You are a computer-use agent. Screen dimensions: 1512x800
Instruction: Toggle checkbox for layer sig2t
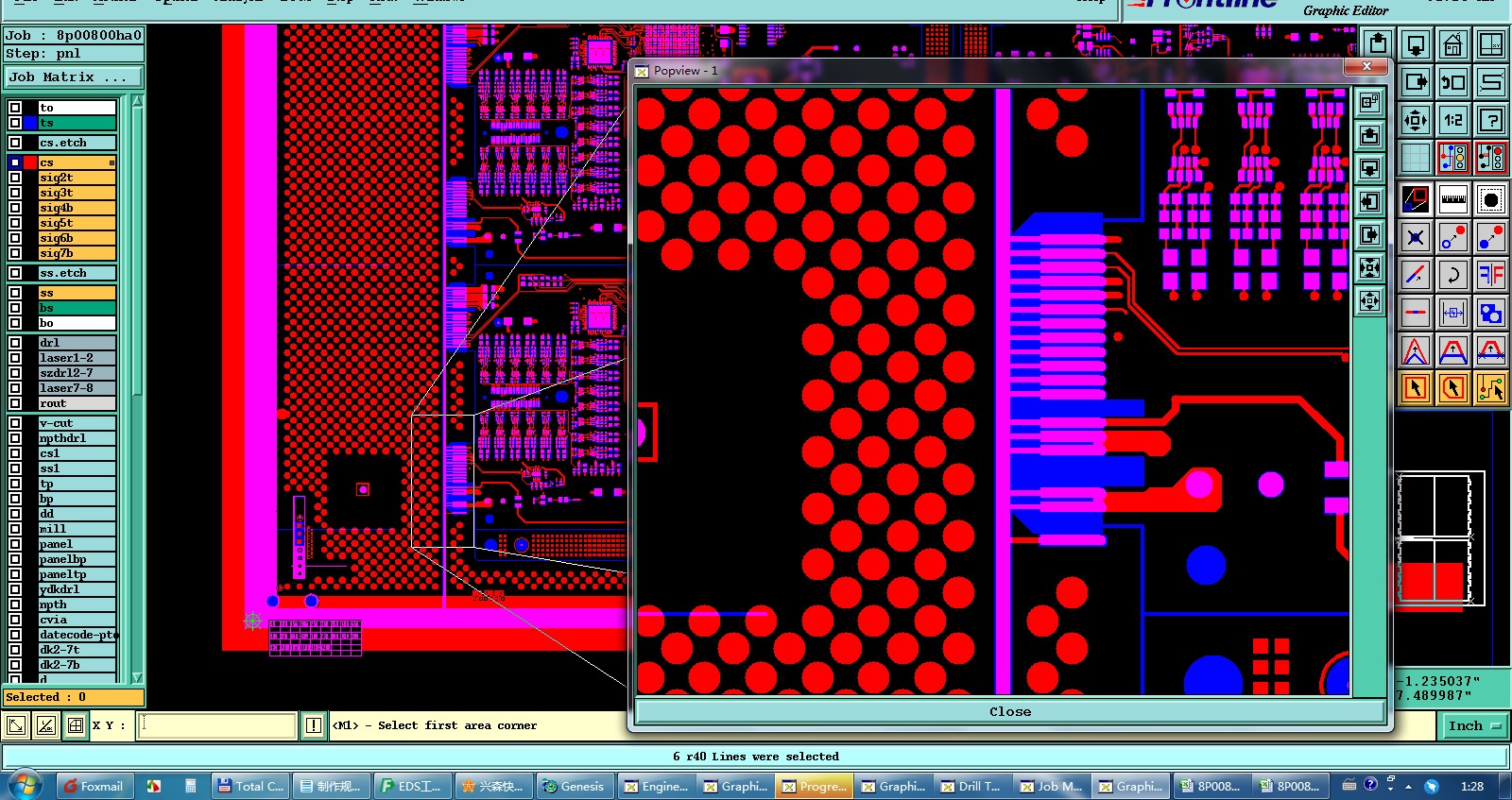click(15, 178)
